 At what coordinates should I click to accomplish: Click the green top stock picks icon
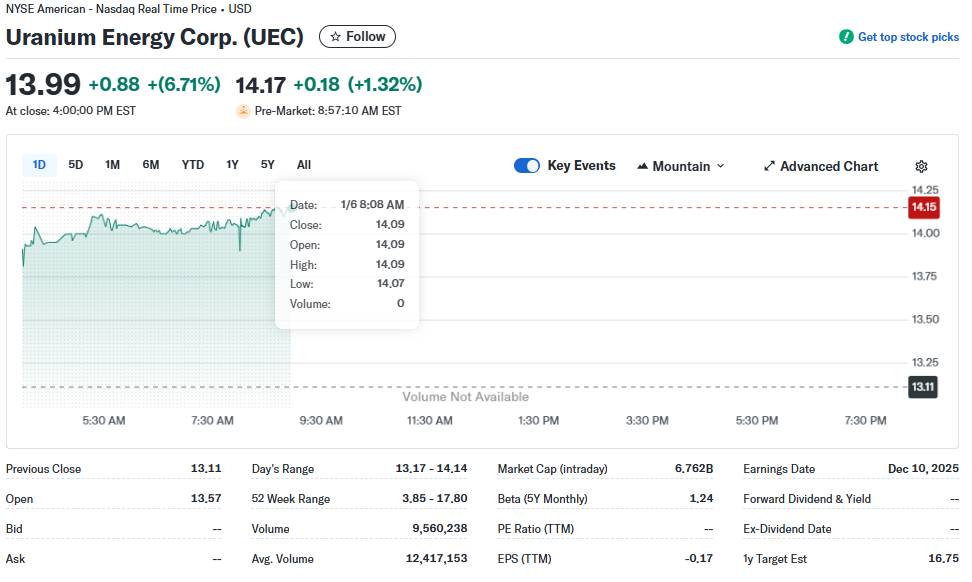point(846,37)
